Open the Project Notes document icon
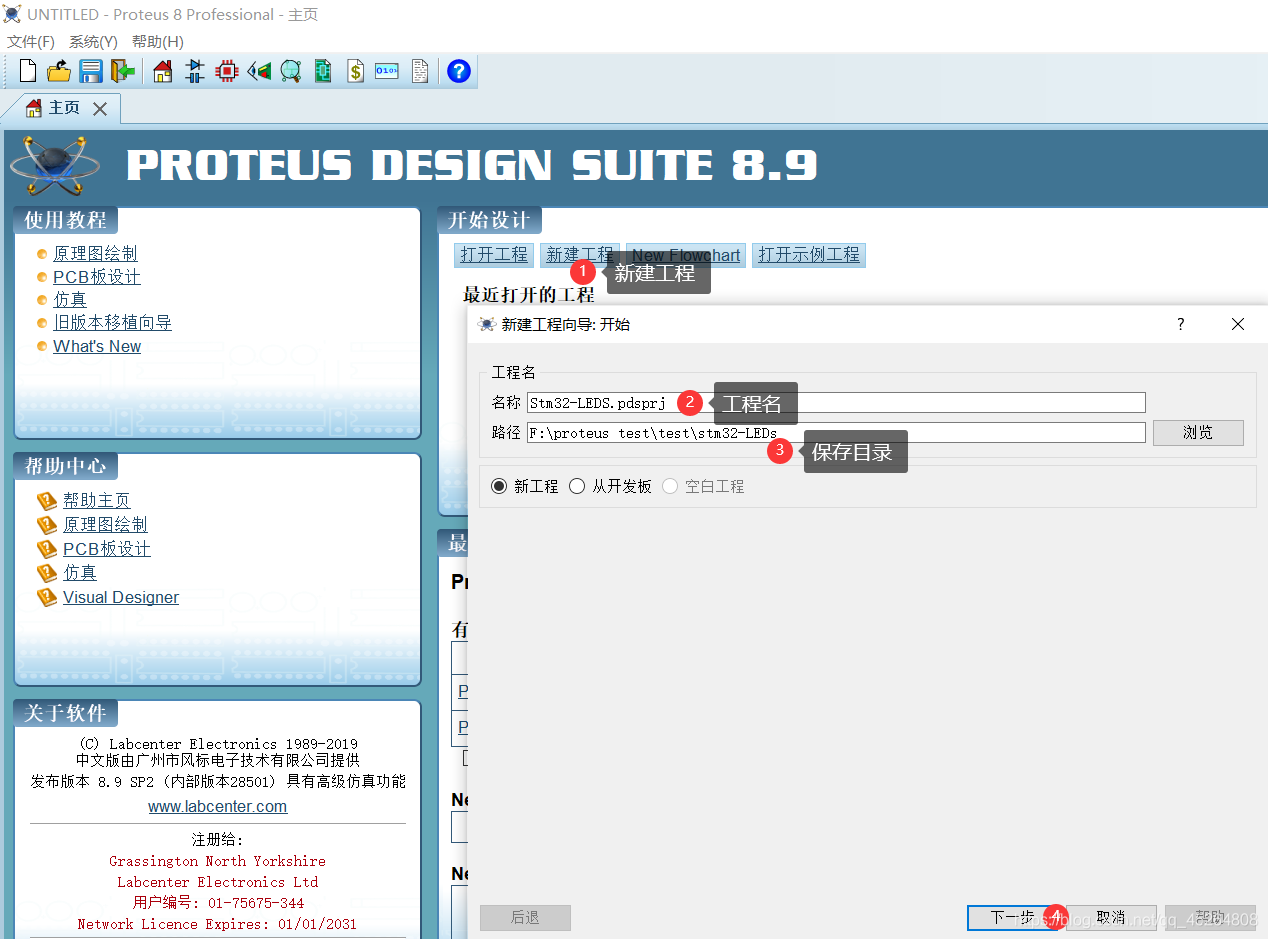 click(x=420, y=71)
